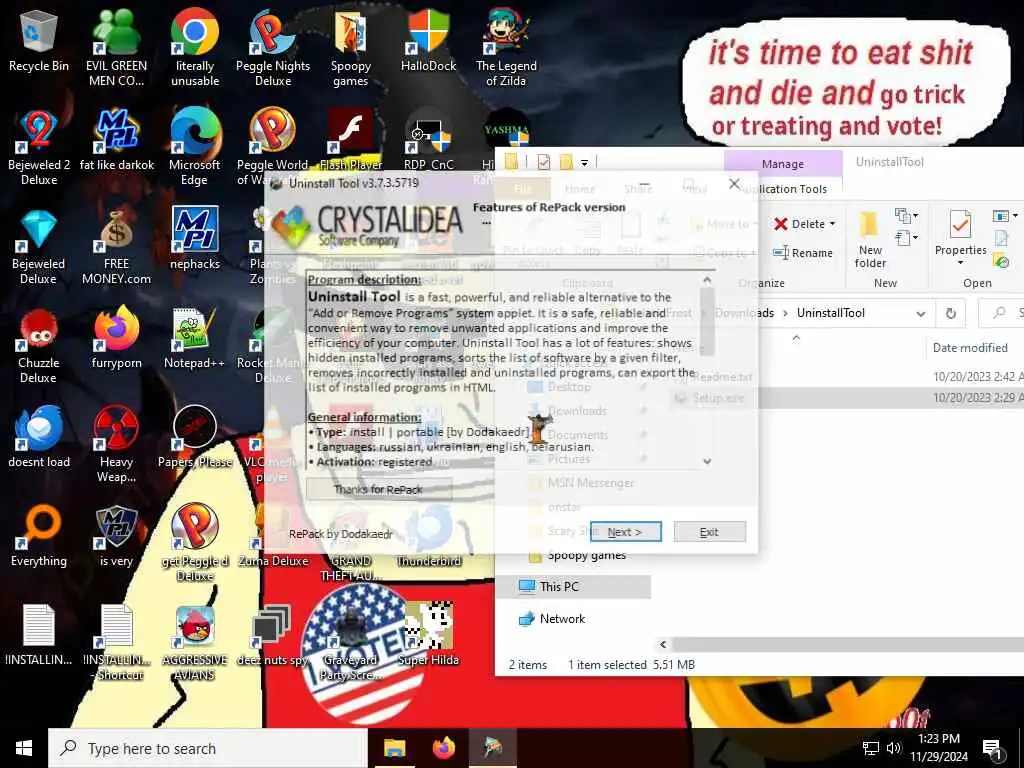Switch to the Manage ribbon tab
1024x768 pixels.
tap(782, 164)
